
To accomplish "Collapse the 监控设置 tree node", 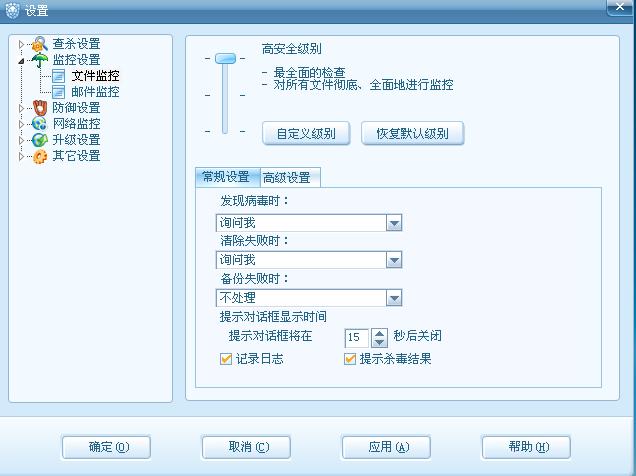I will (21, 61).
